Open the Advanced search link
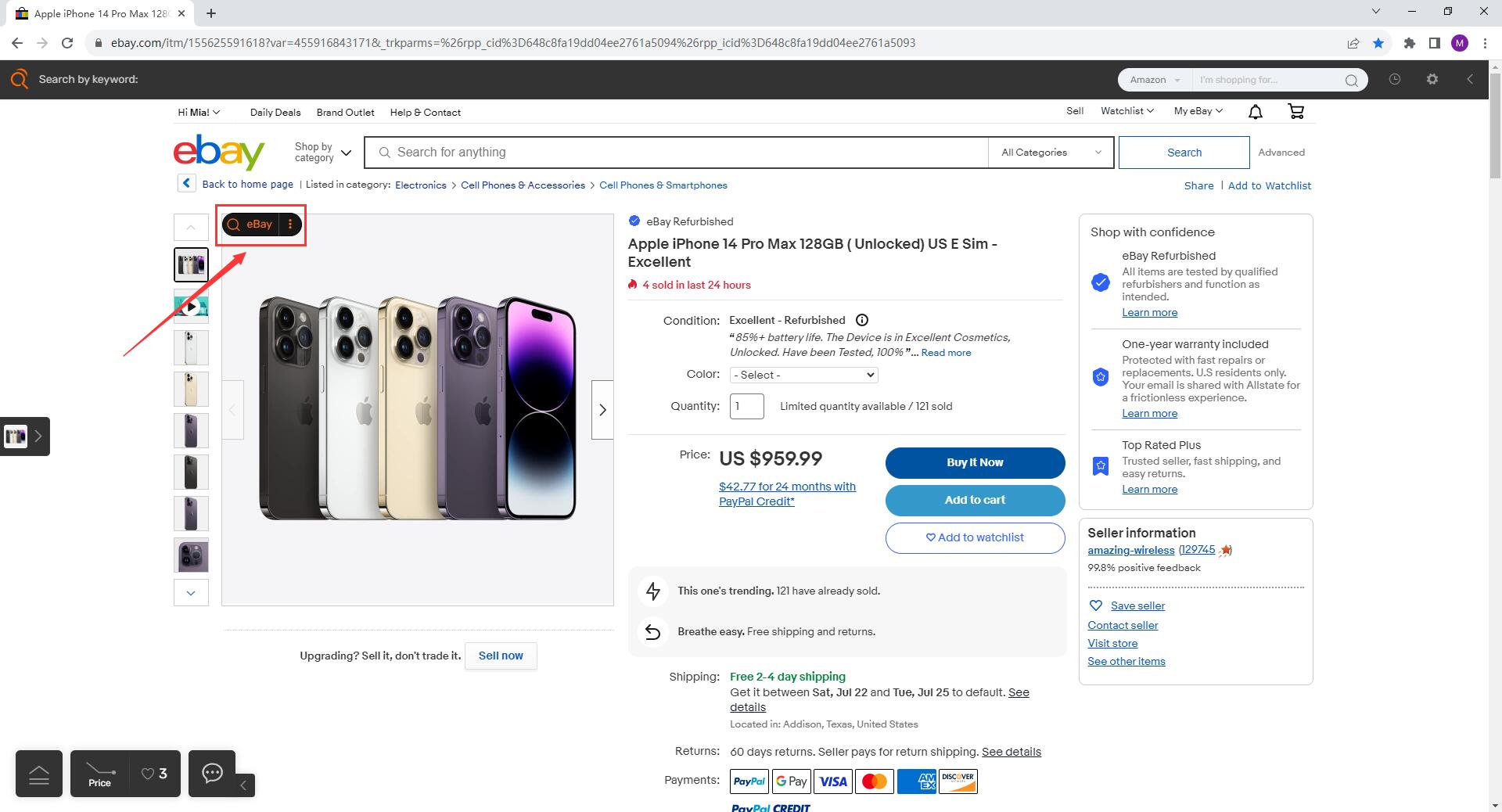Screen dimensions: 1502x812 (1281, 153)
